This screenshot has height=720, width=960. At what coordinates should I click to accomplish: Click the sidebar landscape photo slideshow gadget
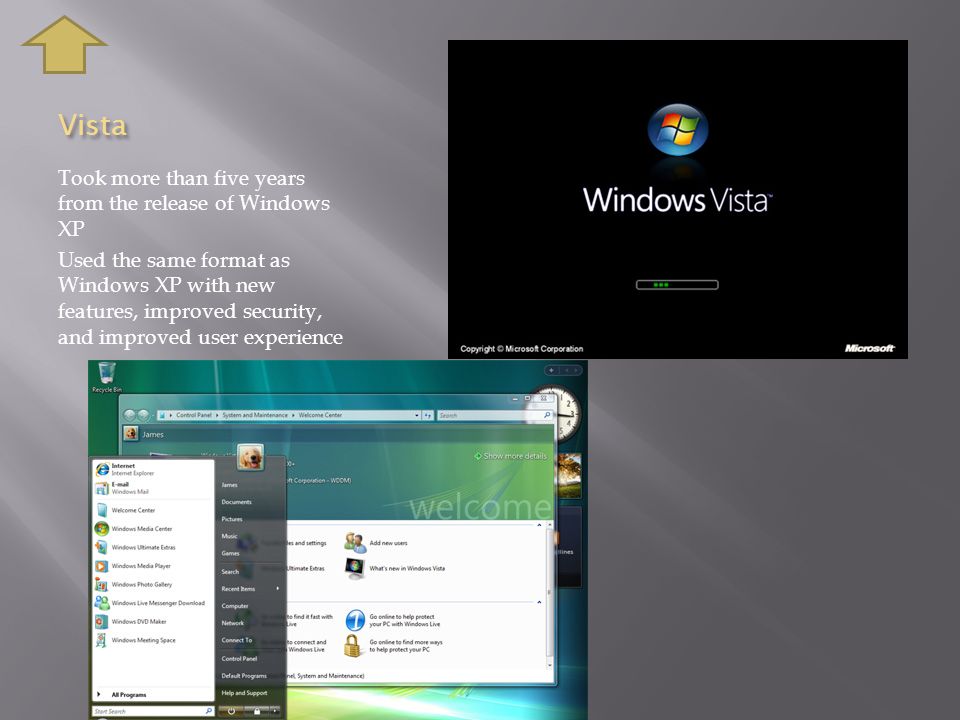[569, 474]
